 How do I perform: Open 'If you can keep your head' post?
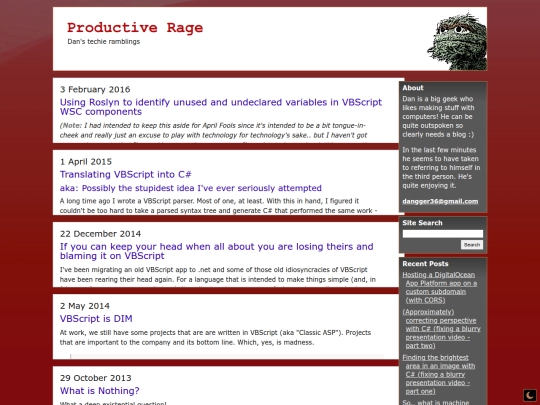(217, 251)
